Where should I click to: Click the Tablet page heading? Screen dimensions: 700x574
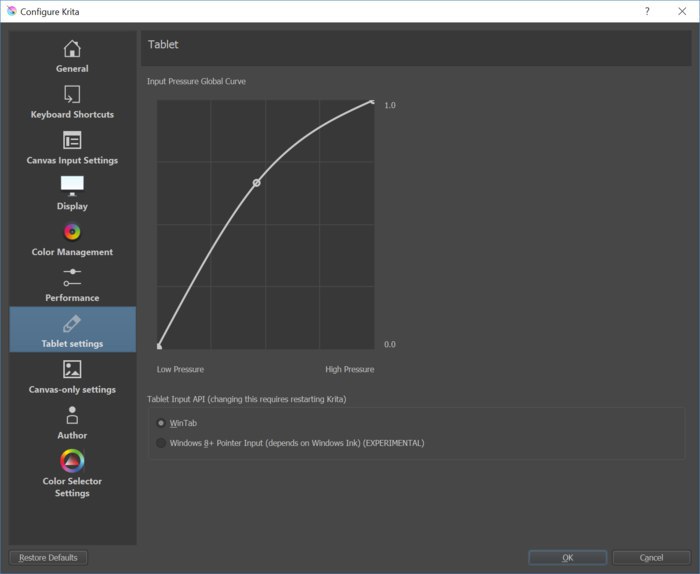point(163,44)
